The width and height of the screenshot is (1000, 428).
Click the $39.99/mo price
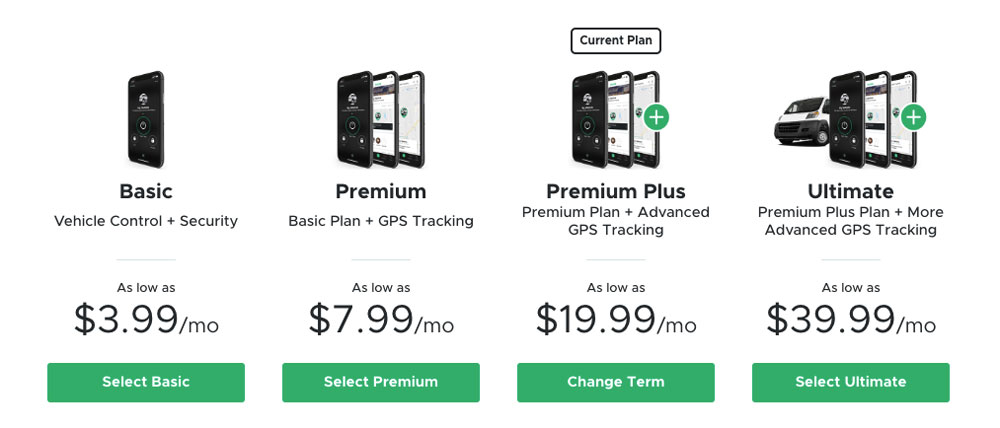[850, 320]
